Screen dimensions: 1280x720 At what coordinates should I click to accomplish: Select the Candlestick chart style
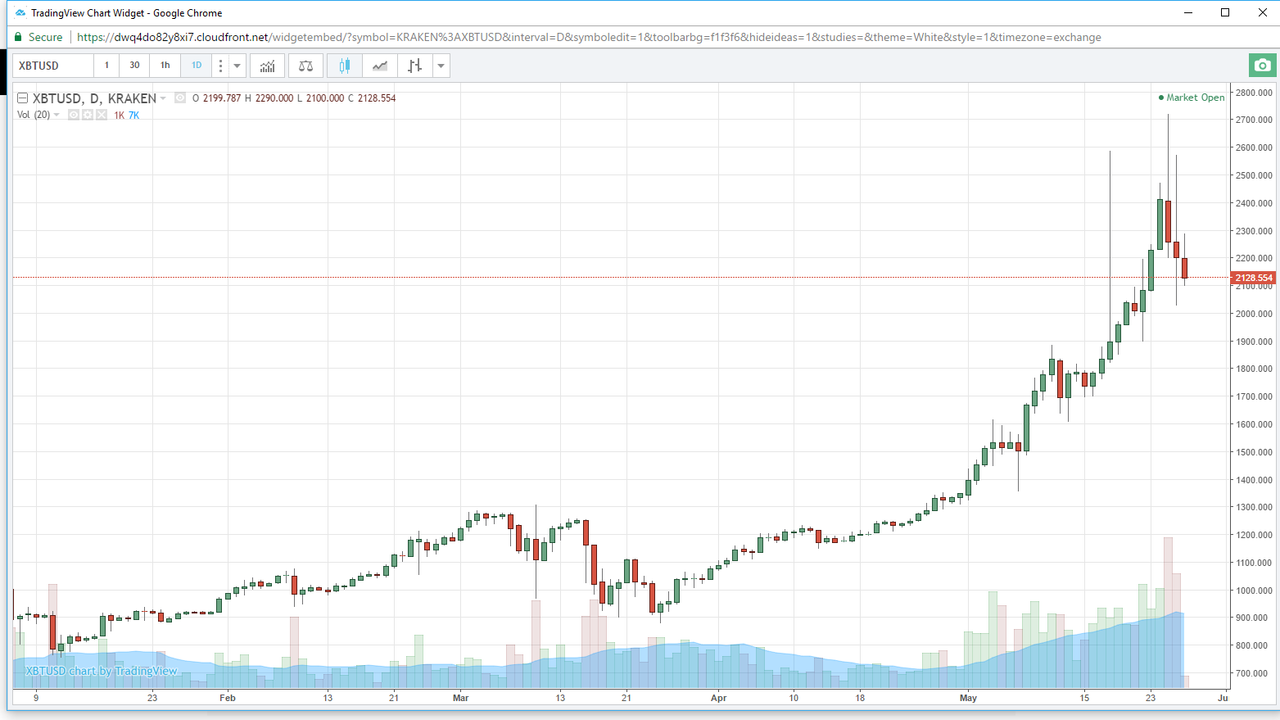click(x=345, y=66)
